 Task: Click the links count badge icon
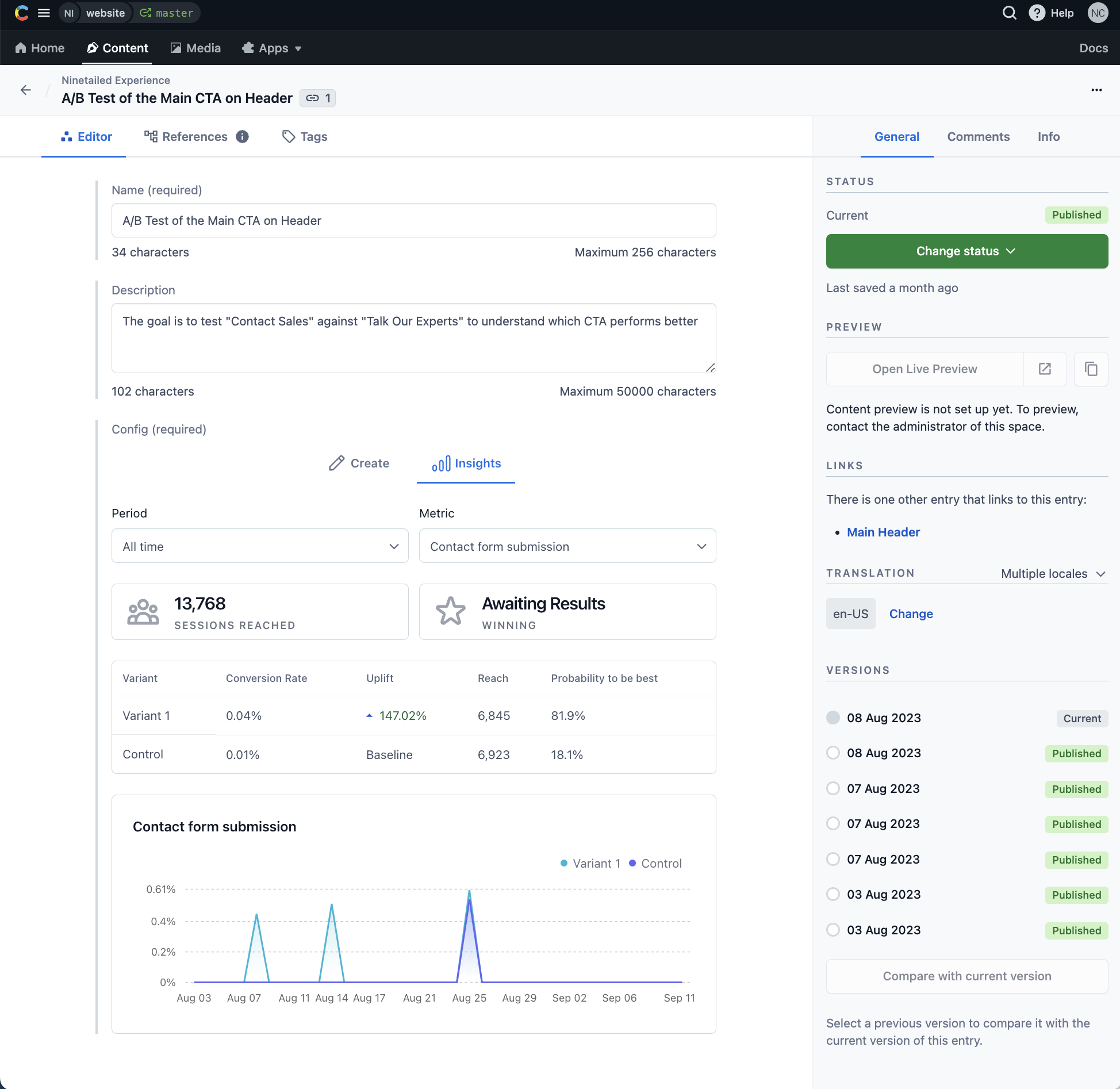318,98
